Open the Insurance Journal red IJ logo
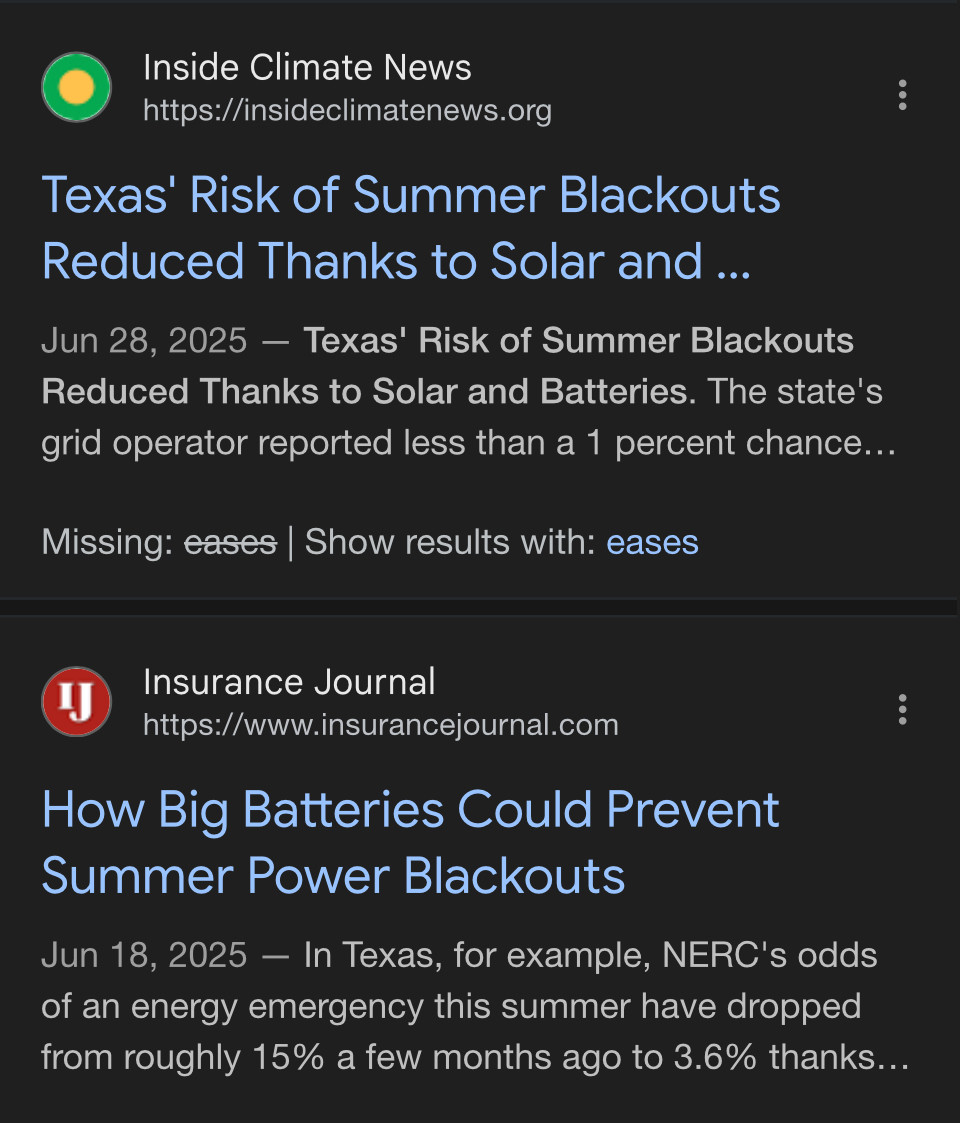The width and height of the screenshot is (960, 1123). 77,702
